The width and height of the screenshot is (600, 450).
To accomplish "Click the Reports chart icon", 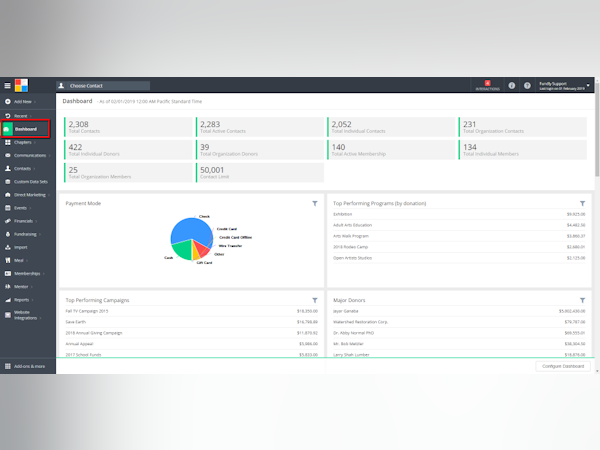I will 8,300.
